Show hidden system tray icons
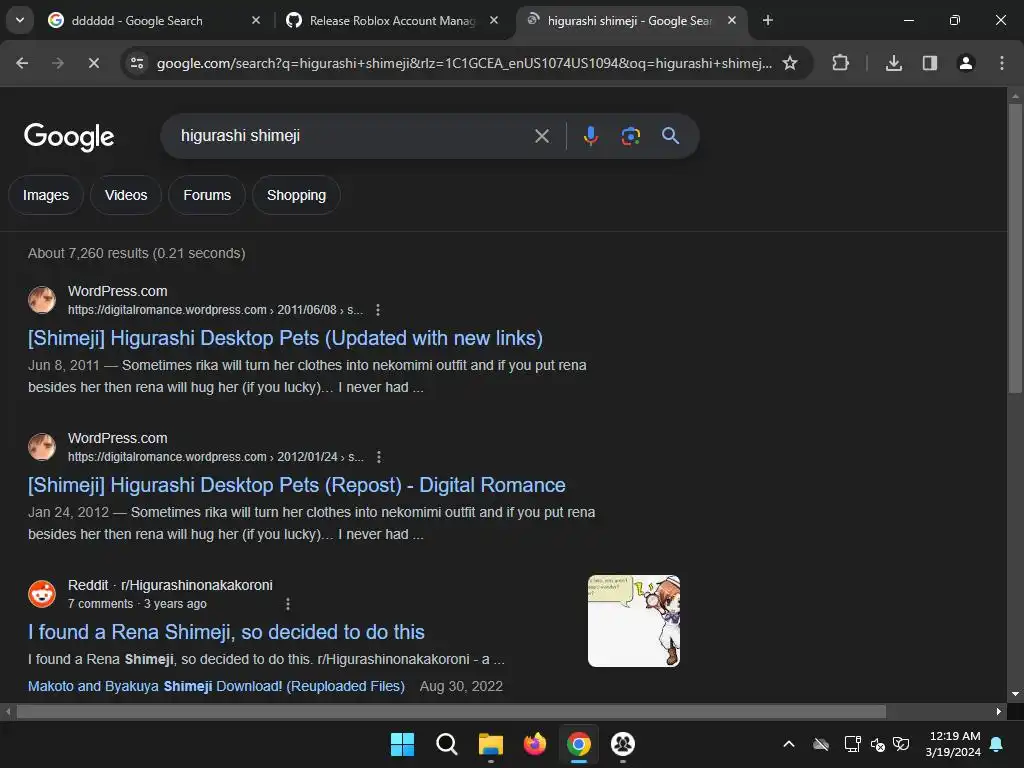The width and height of the screenshot is (1024, 768). [x=789, y=744]
